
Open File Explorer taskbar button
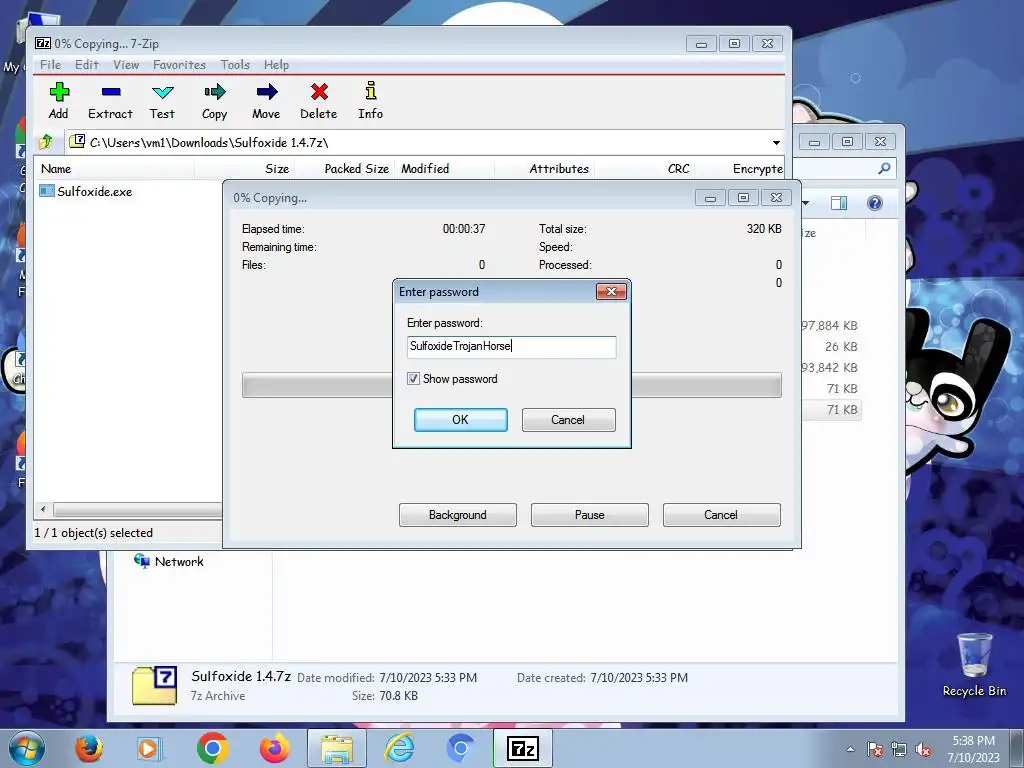[336, 748]
